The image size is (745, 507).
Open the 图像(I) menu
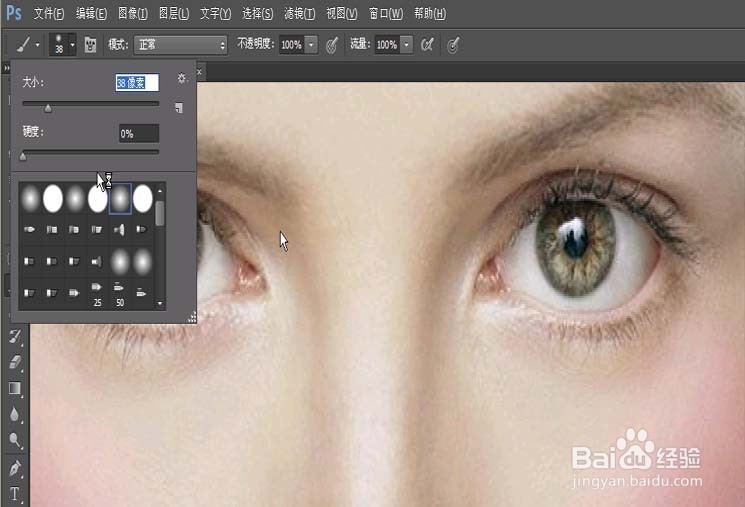[133, 13]
